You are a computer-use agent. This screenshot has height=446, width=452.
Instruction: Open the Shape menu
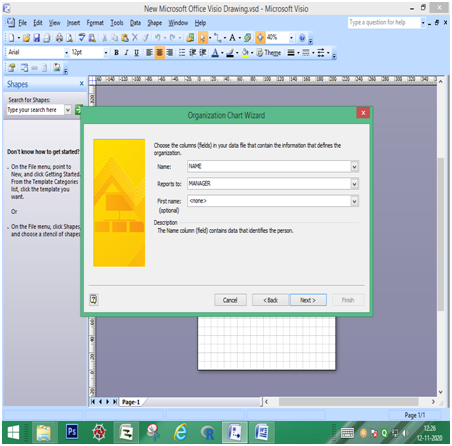pos(155,23)
